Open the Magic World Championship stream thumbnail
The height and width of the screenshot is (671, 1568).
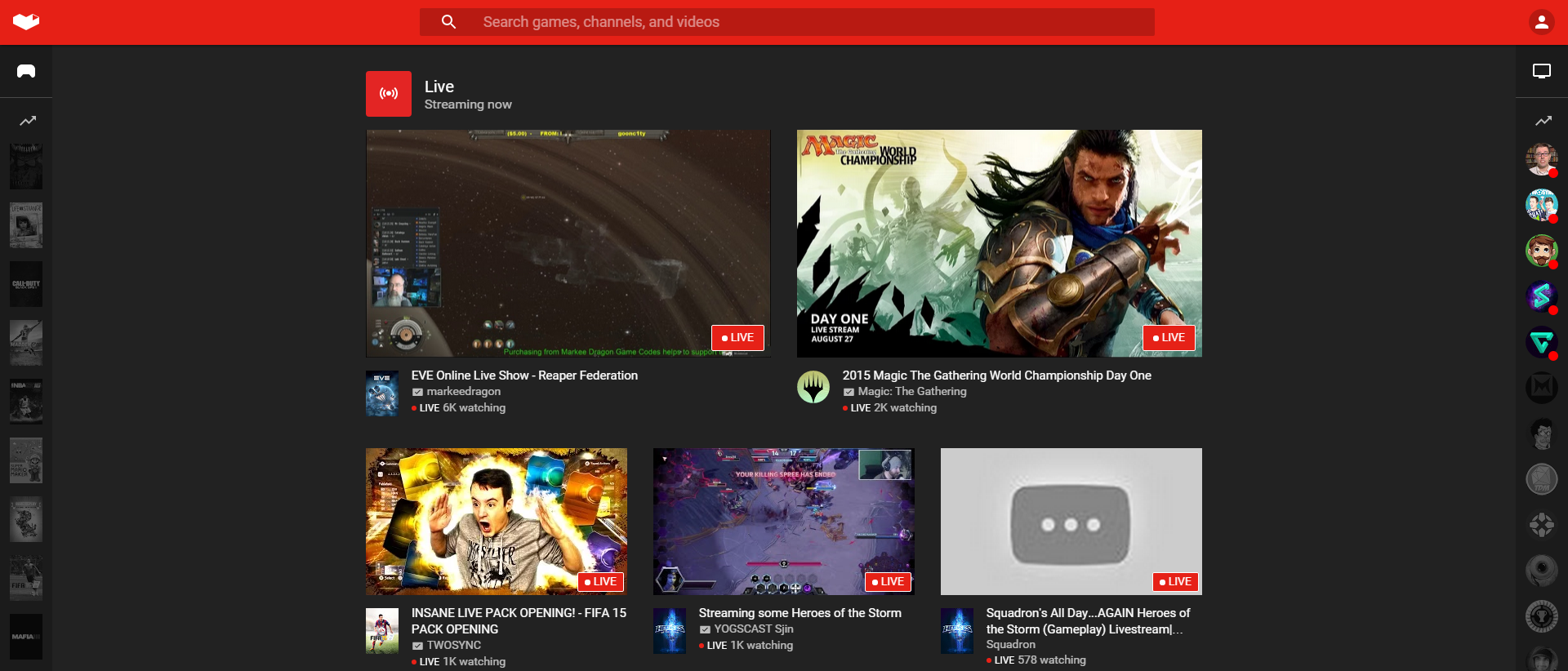pyautogui.click(x=1000, y=243)
